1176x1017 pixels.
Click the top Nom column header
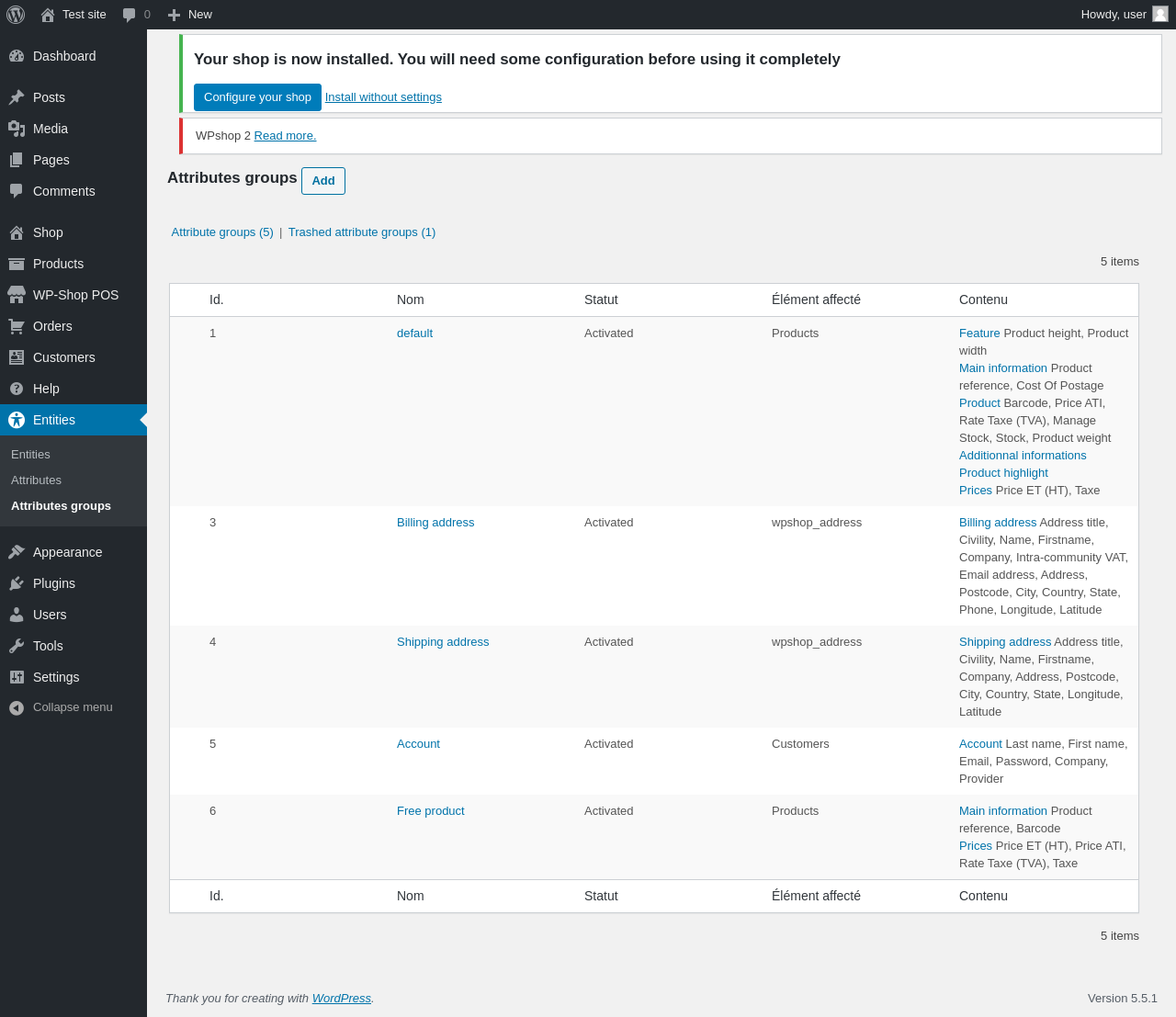pyautogui.click(x=411, y=299)
